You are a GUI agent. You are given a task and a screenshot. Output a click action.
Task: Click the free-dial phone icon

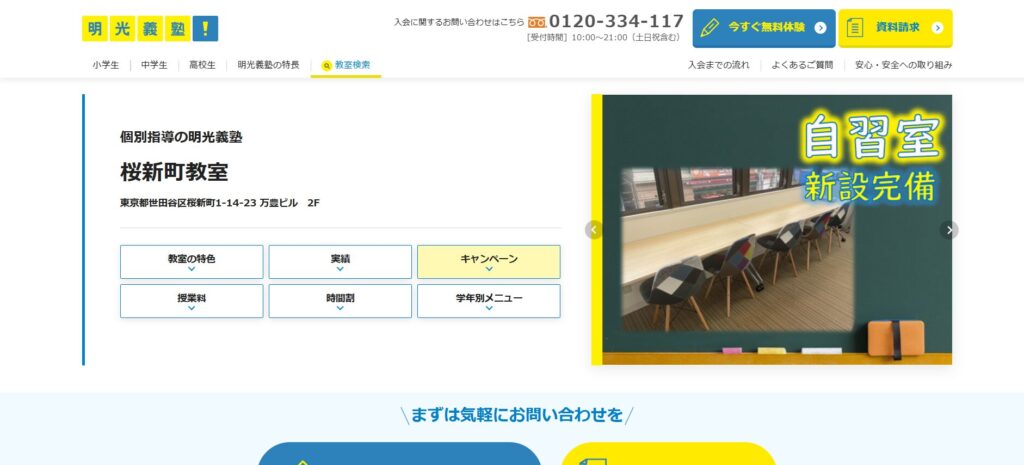(x=537, y=21)
